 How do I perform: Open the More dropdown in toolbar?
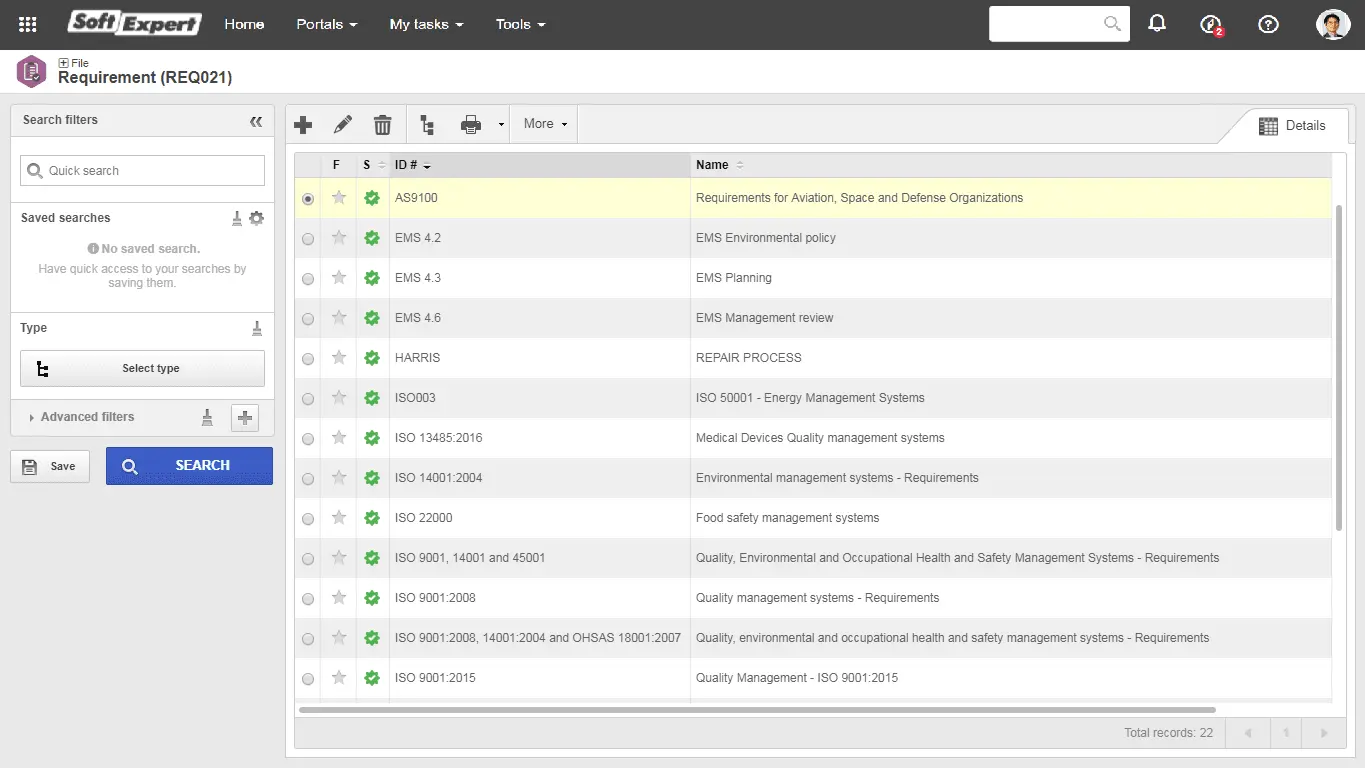pyautogui.click(x=545, y=124)
